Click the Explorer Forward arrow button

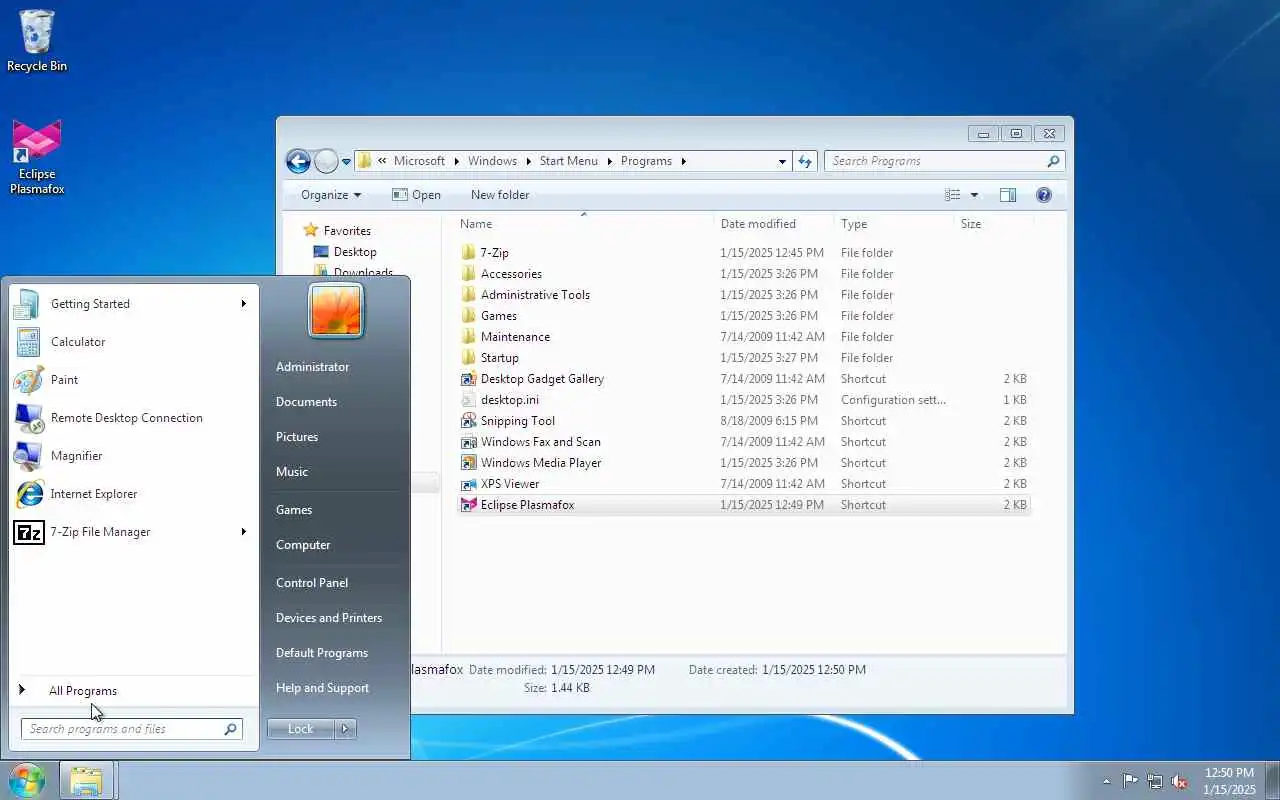(x=326, y=161)
